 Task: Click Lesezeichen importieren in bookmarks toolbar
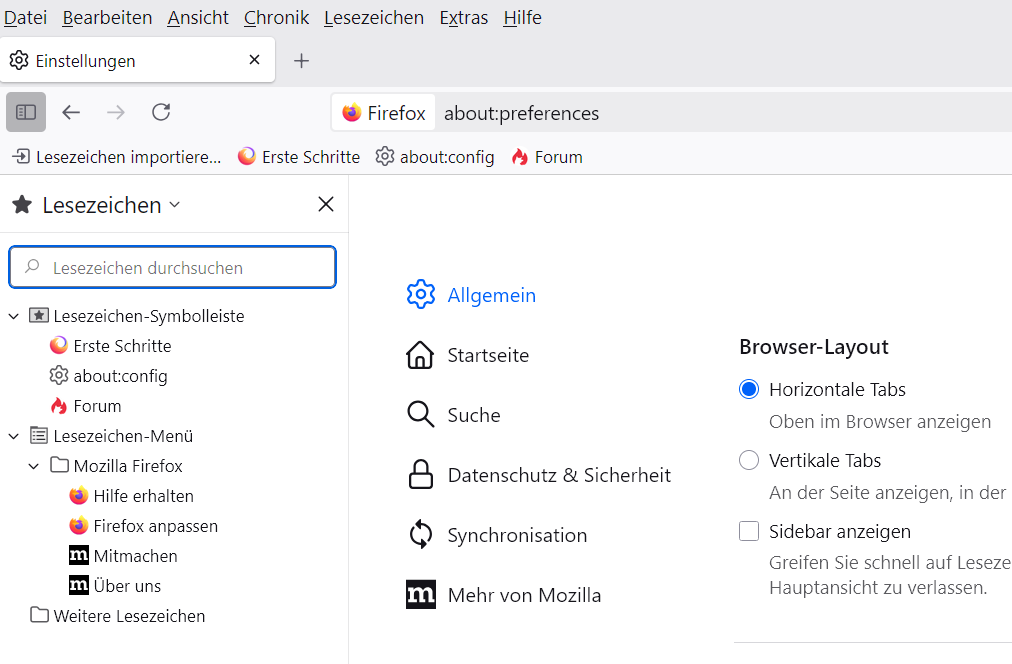116,157
